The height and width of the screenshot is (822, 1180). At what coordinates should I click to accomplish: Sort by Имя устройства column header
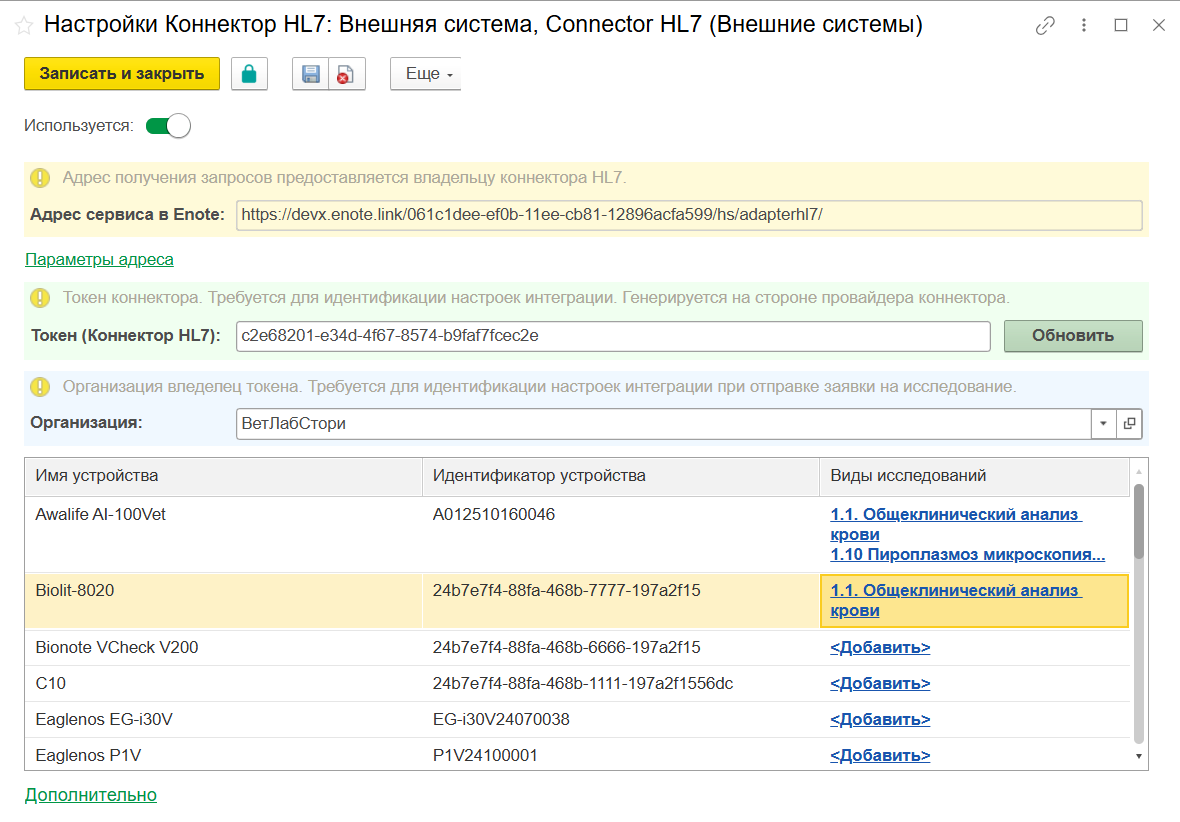click(x=223, y=476)
